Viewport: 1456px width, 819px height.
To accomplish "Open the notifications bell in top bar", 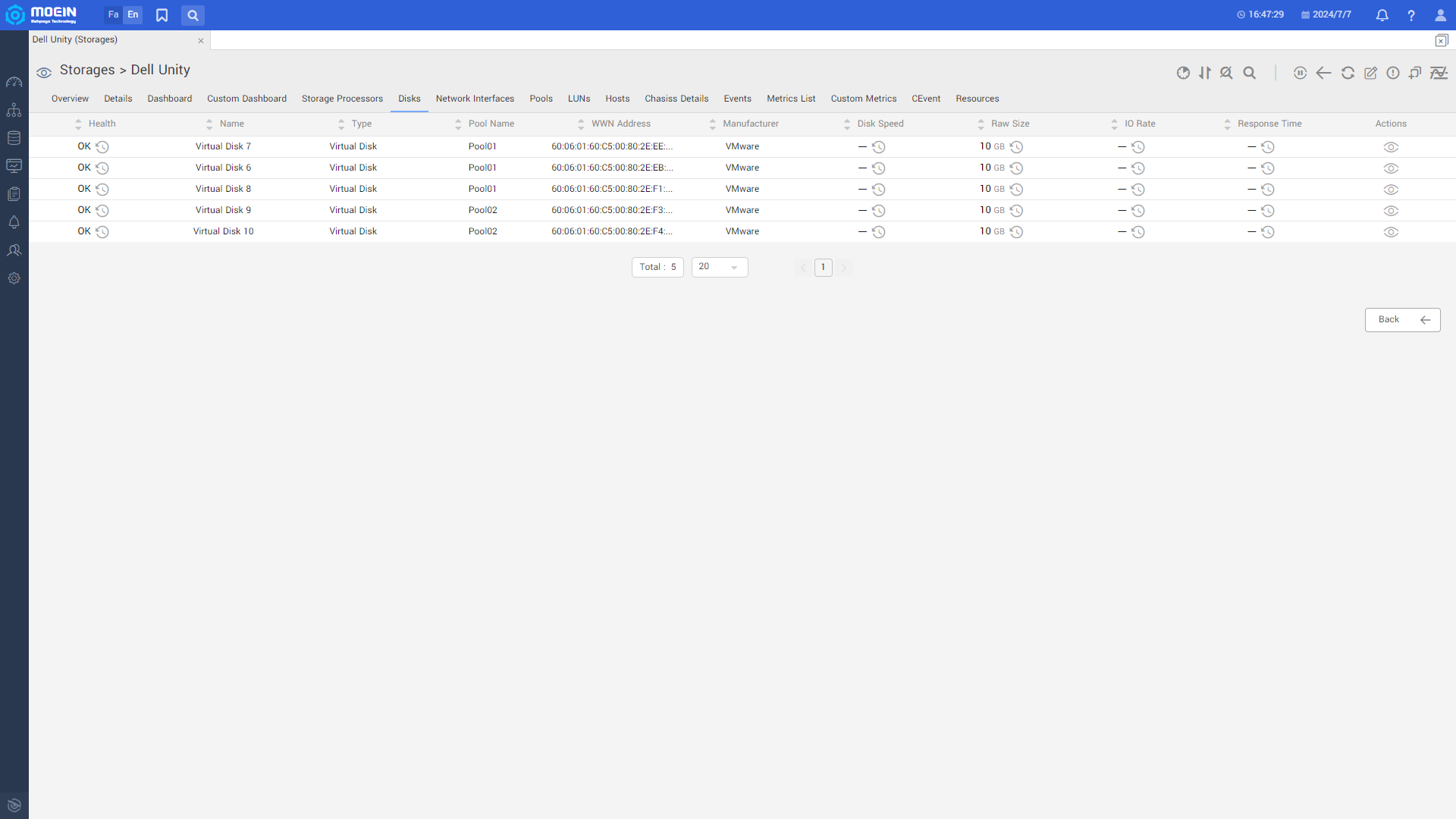I will click(1382, 15).
